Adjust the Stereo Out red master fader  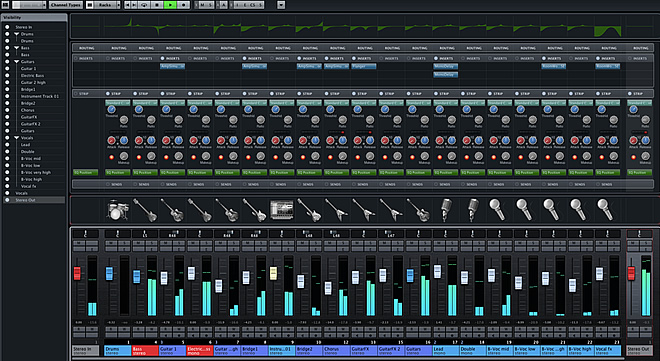tap(631, 273)
